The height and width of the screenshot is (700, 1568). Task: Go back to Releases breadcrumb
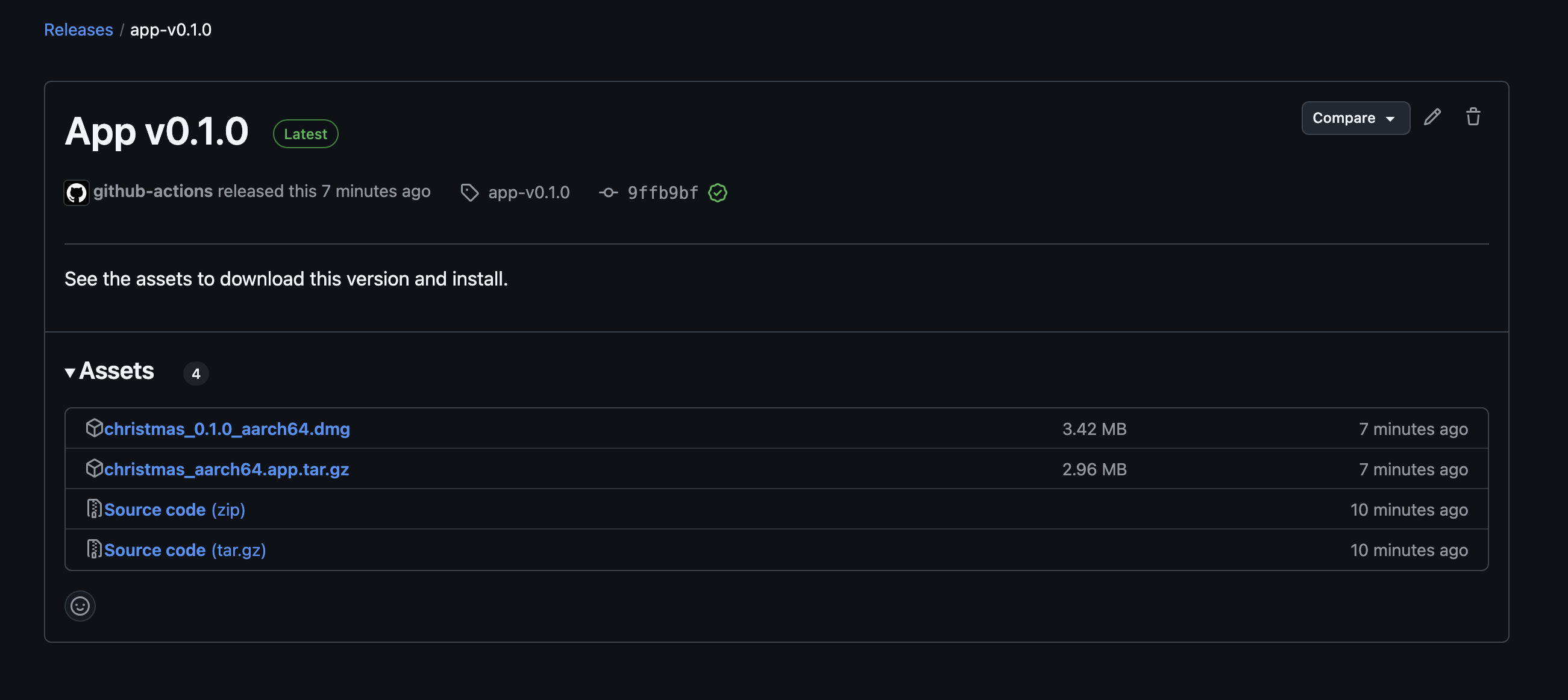point(78,30)
